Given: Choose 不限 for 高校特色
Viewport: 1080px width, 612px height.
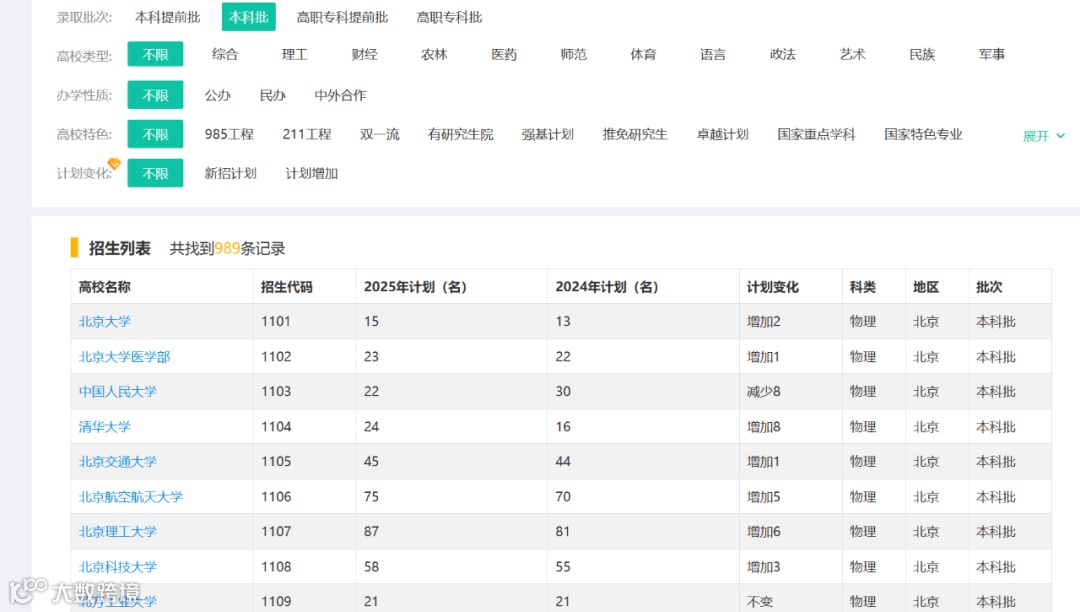Looking at the screenshot, I should (x=155, y=134).
